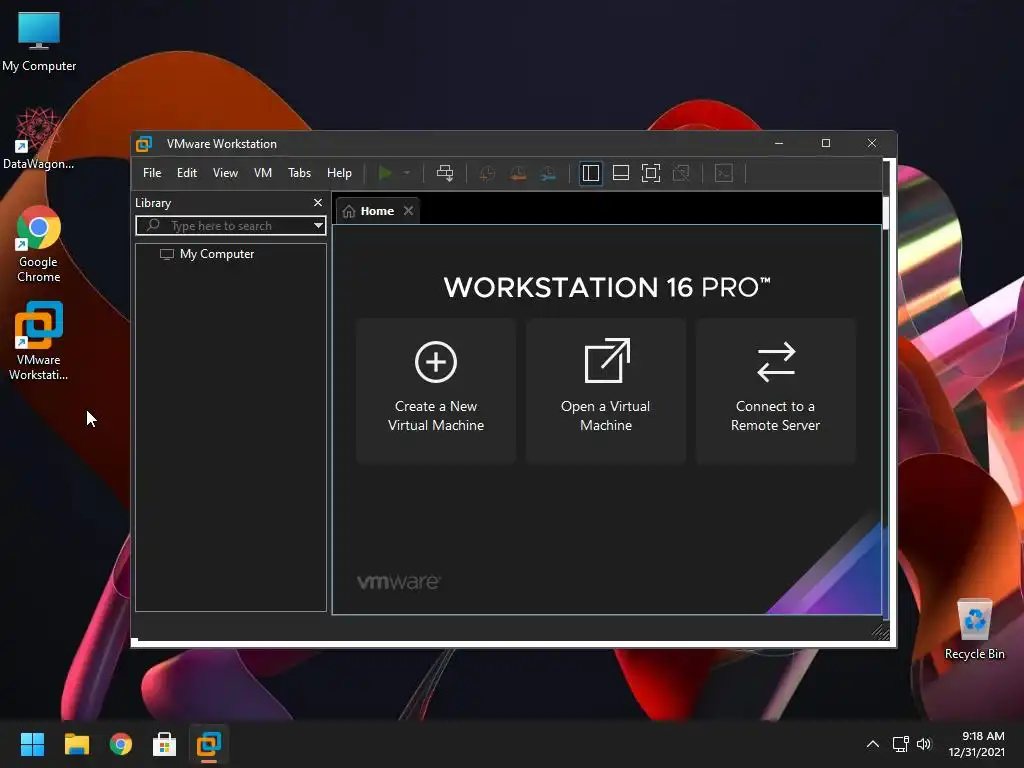Click the Revert to Snapshot toolbar icon
The height and width of the screenshot is (768, 1024).
pos(518,173)
